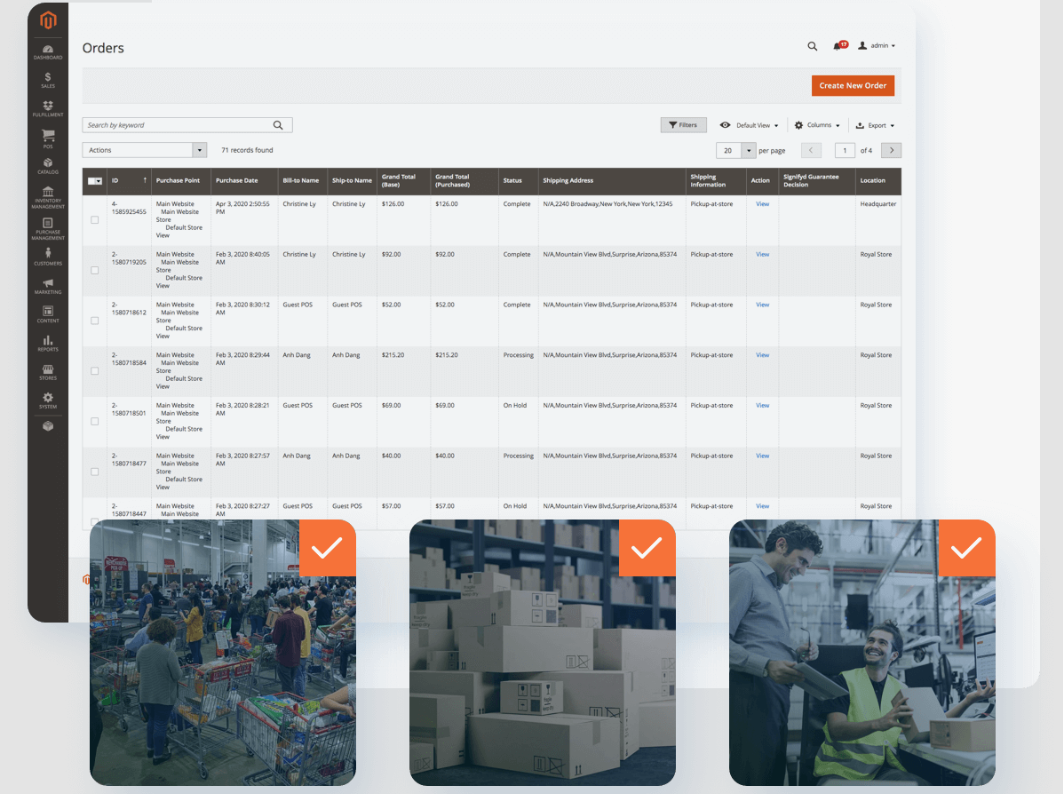Open the Reports sidebar menu

tap(47, 343)
